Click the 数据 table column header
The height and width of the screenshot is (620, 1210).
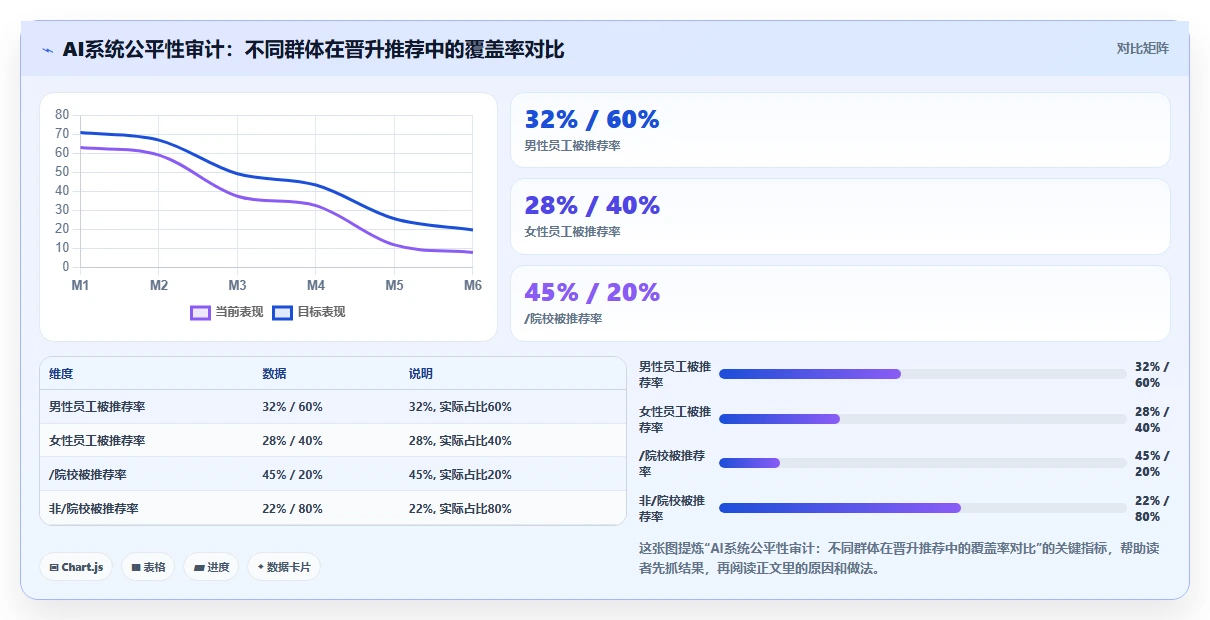tap(274, 373)
